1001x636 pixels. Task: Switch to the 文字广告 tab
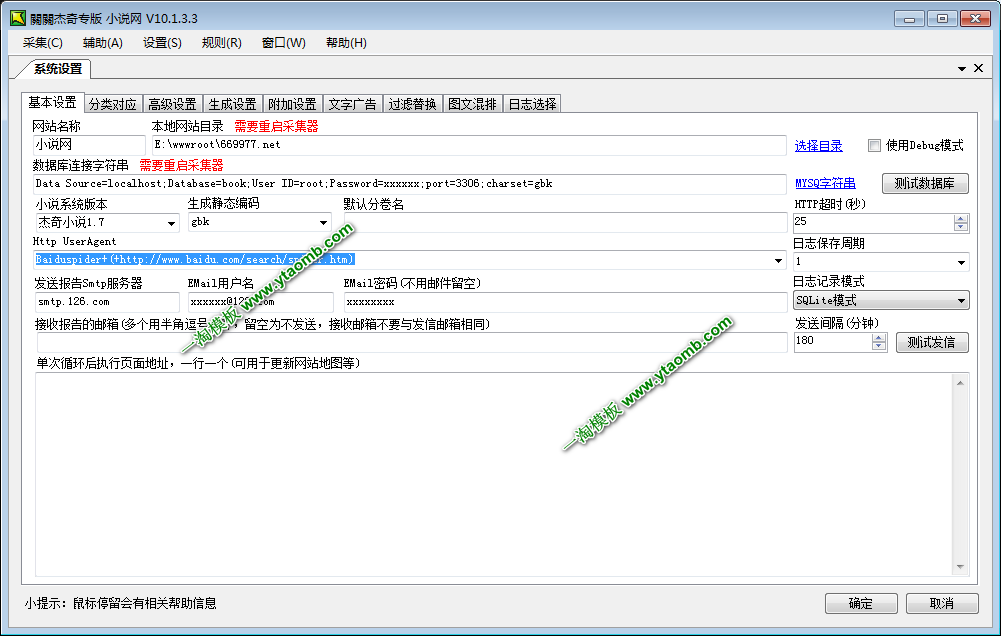pyautogui.click(x=352, y=104)
